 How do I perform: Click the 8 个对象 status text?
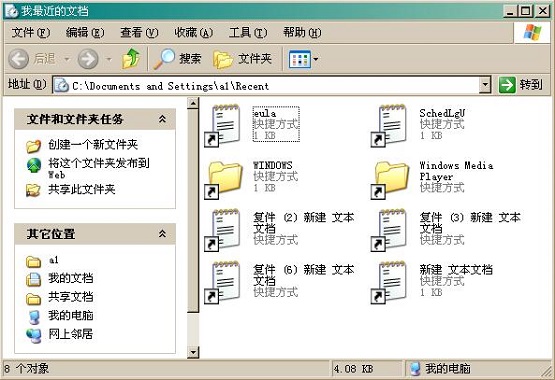pyautogui.click(x=27, y=369)
